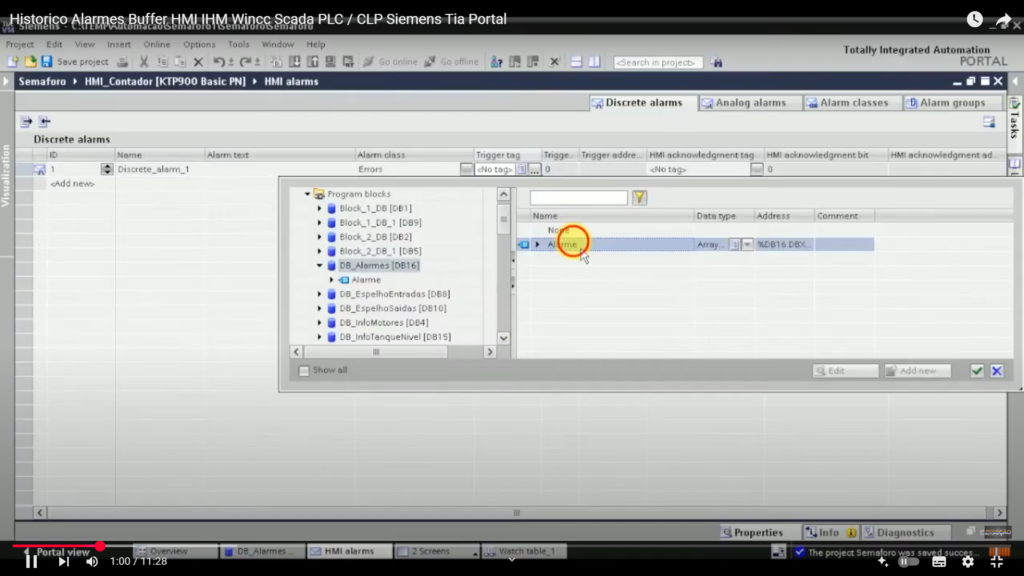Image resolution: width=1024 pixels, height=576 pixels.
Task: Expand Alarme node under DB_Alarmes
Action: point(331,280)
